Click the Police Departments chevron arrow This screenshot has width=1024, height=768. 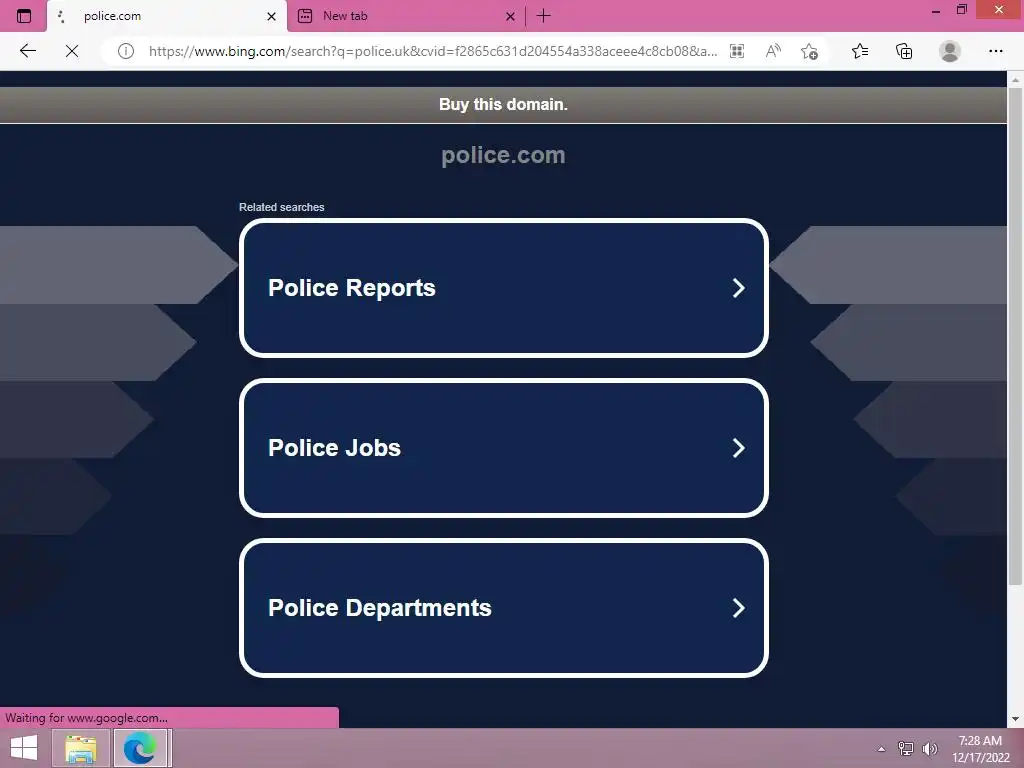(739, 608)
